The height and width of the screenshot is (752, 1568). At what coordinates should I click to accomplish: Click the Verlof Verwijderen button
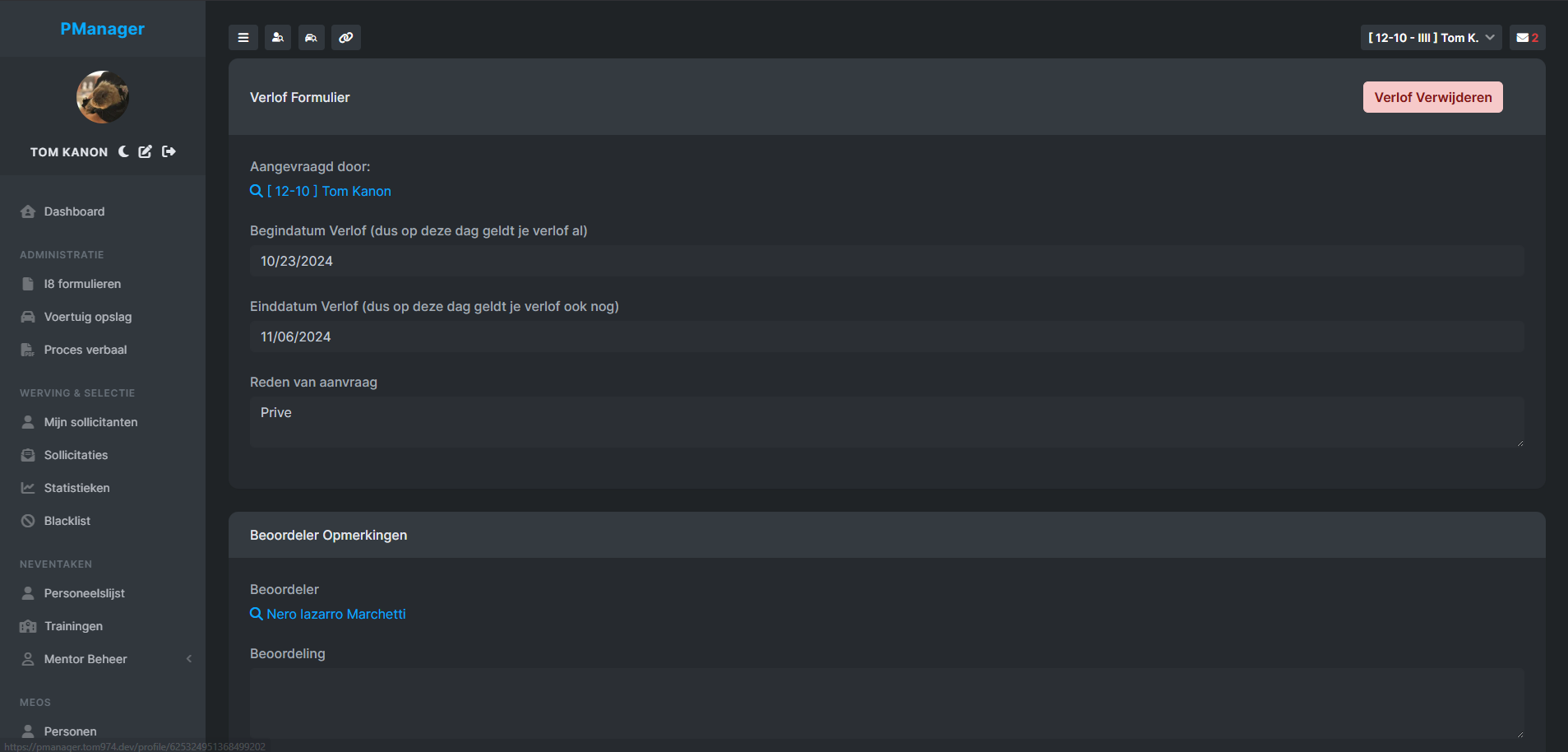1432,97
